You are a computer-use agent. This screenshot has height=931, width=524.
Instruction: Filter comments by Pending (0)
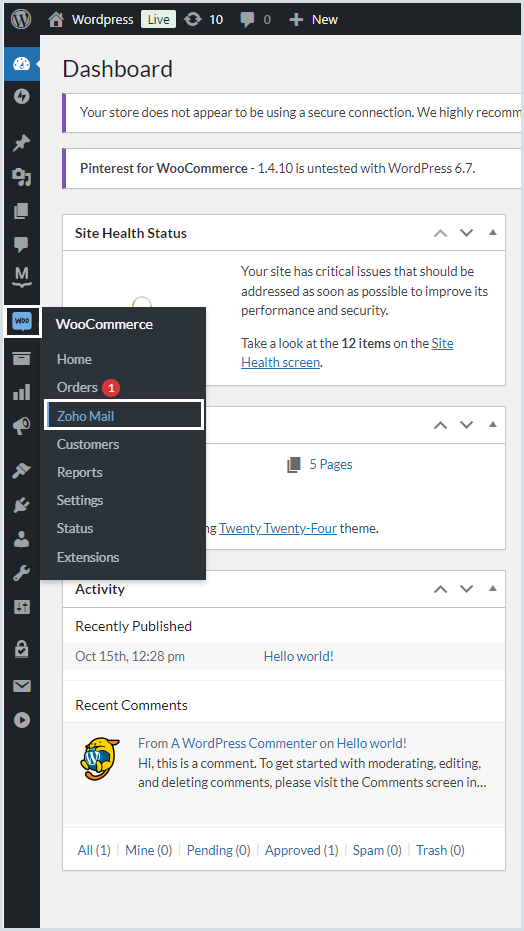[218, 850]
